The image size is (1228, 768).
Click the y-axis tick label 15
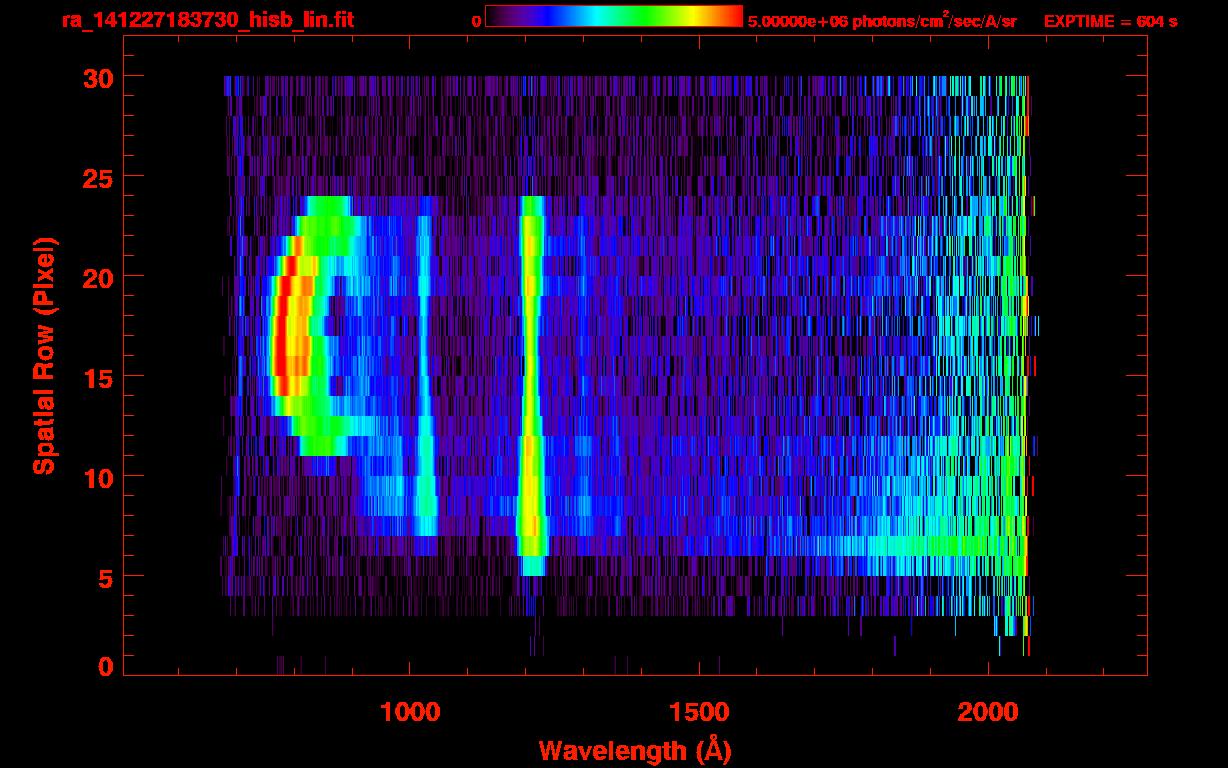tap(96, 377)
